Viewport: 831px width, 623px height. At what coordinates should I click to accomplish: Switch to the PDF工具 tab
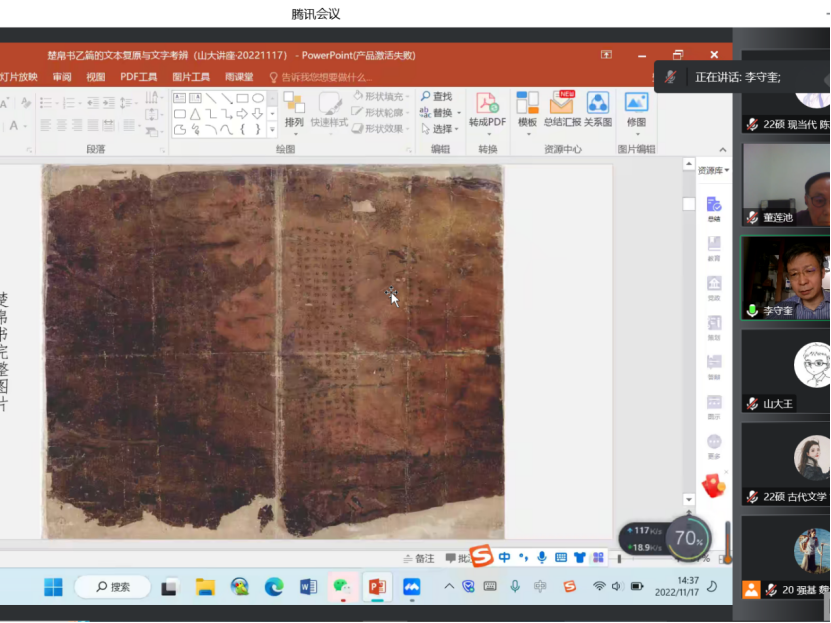(x=139, y=77)
